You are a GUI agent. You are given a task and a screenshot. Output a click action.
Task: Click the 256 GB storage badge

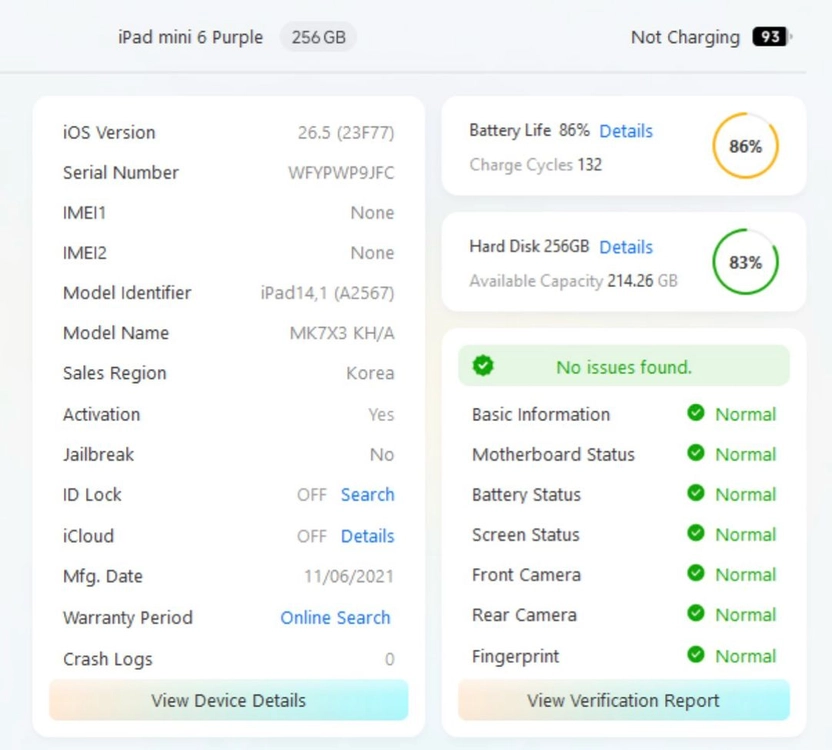318,37
